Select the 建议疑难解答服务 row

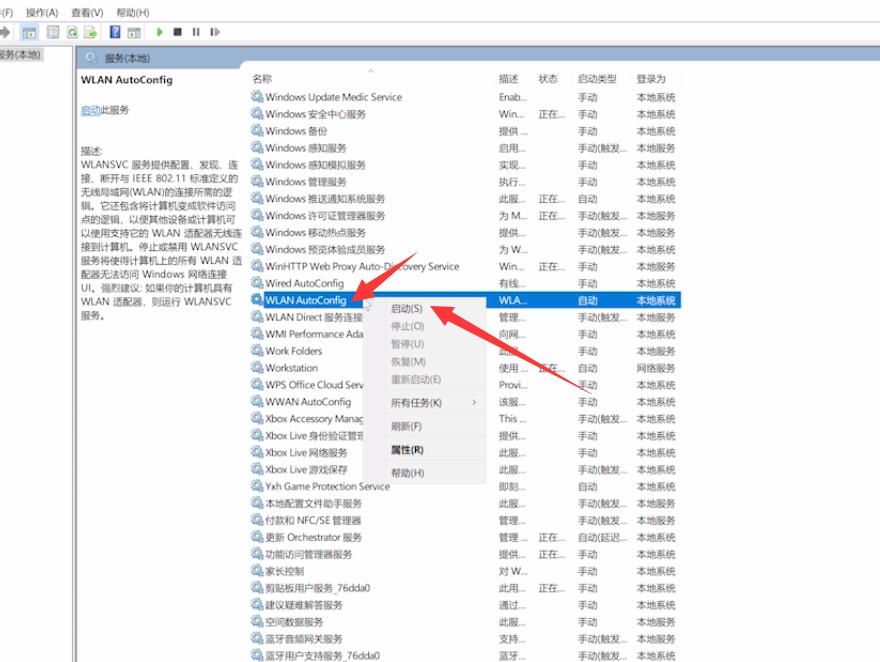point(465,605)
